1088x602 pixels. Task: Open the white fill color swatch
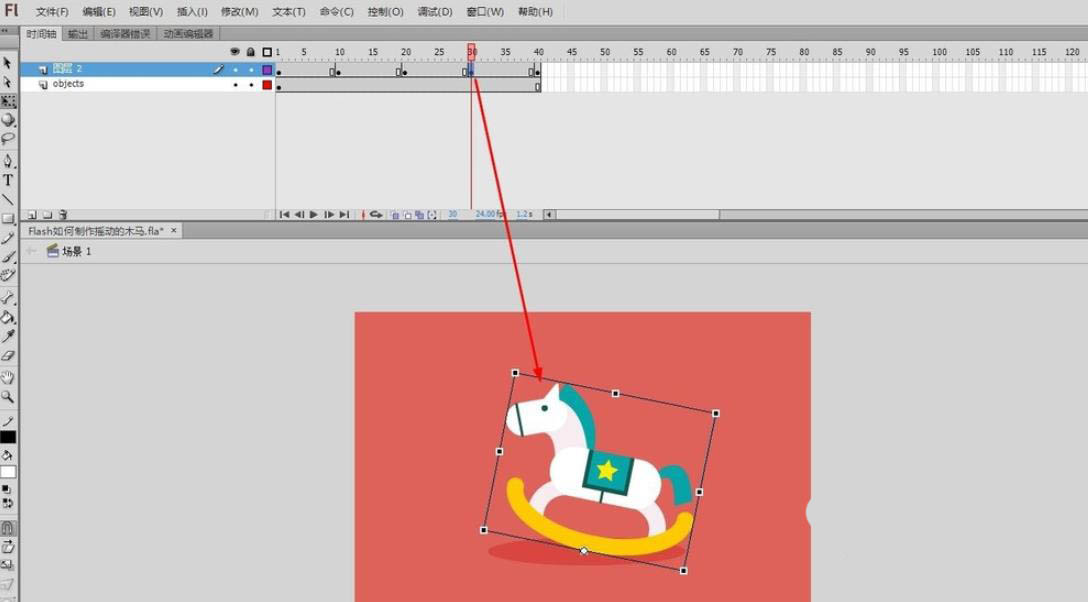click(8, 472)
